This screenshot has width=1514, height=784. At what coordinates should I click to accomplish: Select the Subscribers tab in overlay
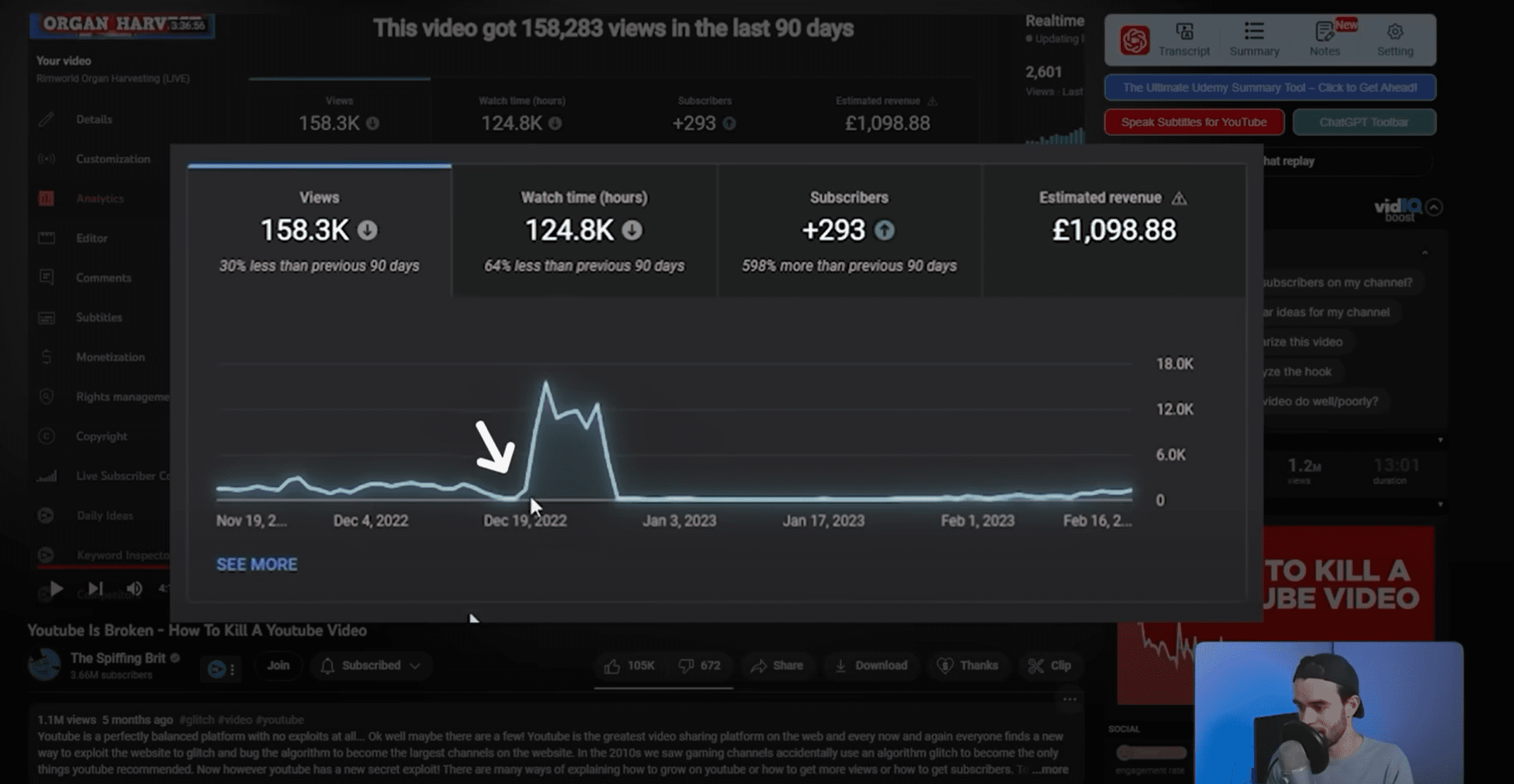coord(849,231)
